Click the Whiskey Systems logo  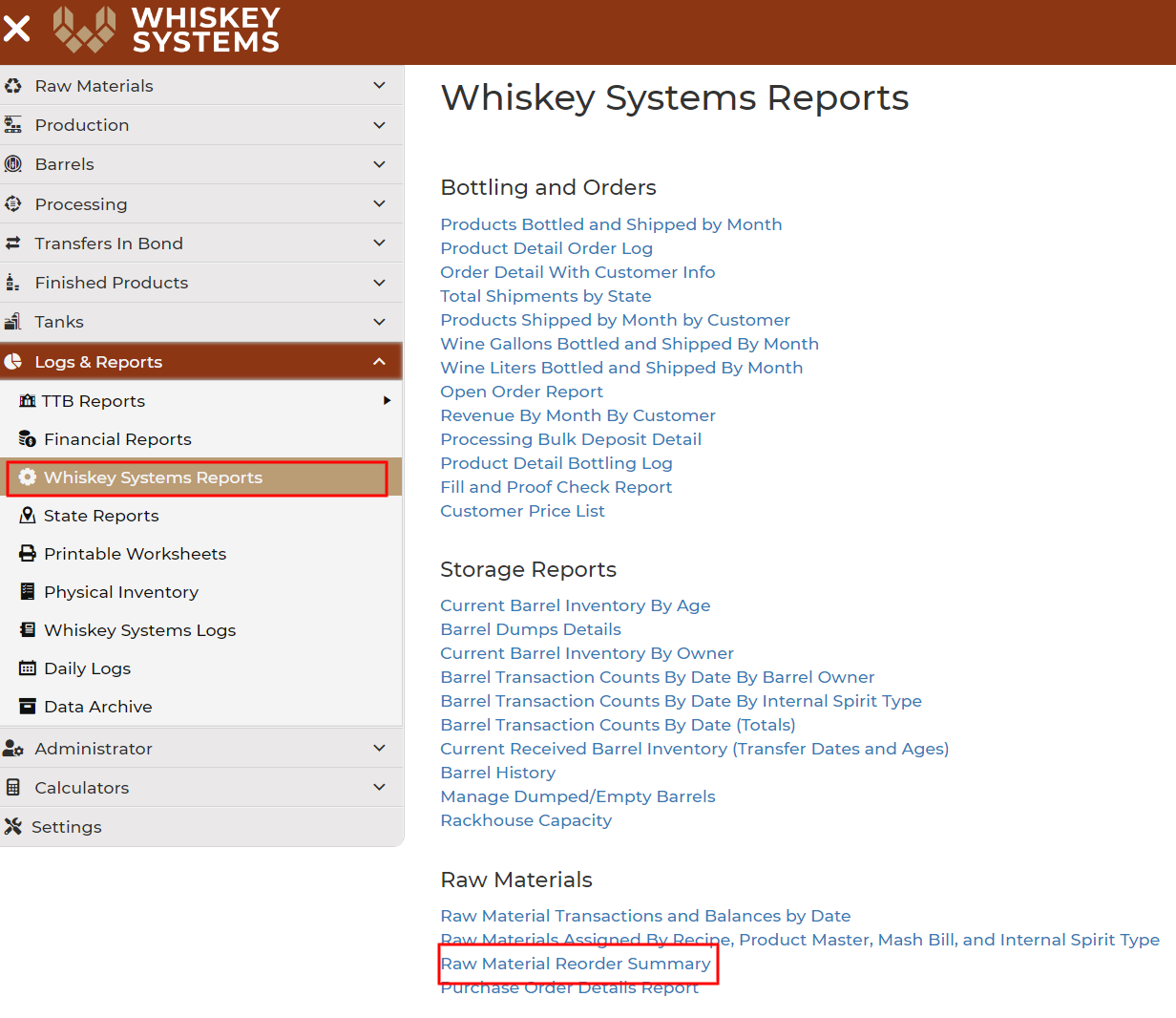(167, 29)
